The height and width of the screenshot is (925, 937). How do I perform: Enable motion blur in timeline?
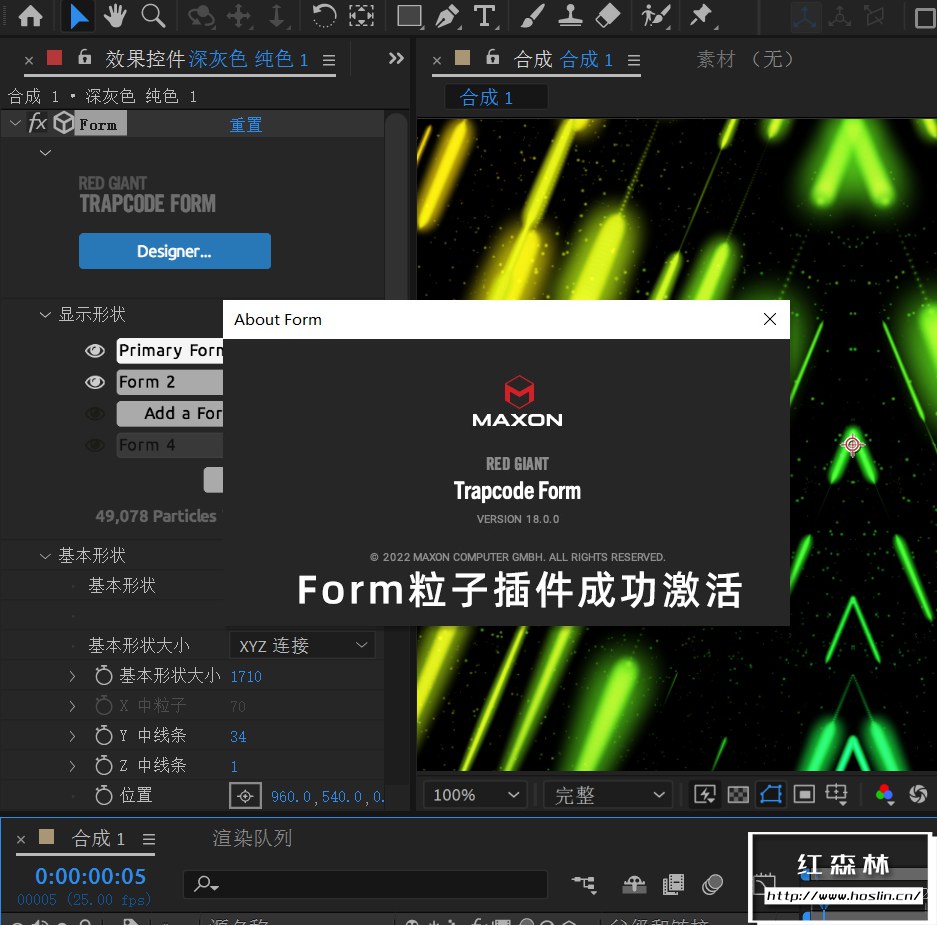pos(712,884)
